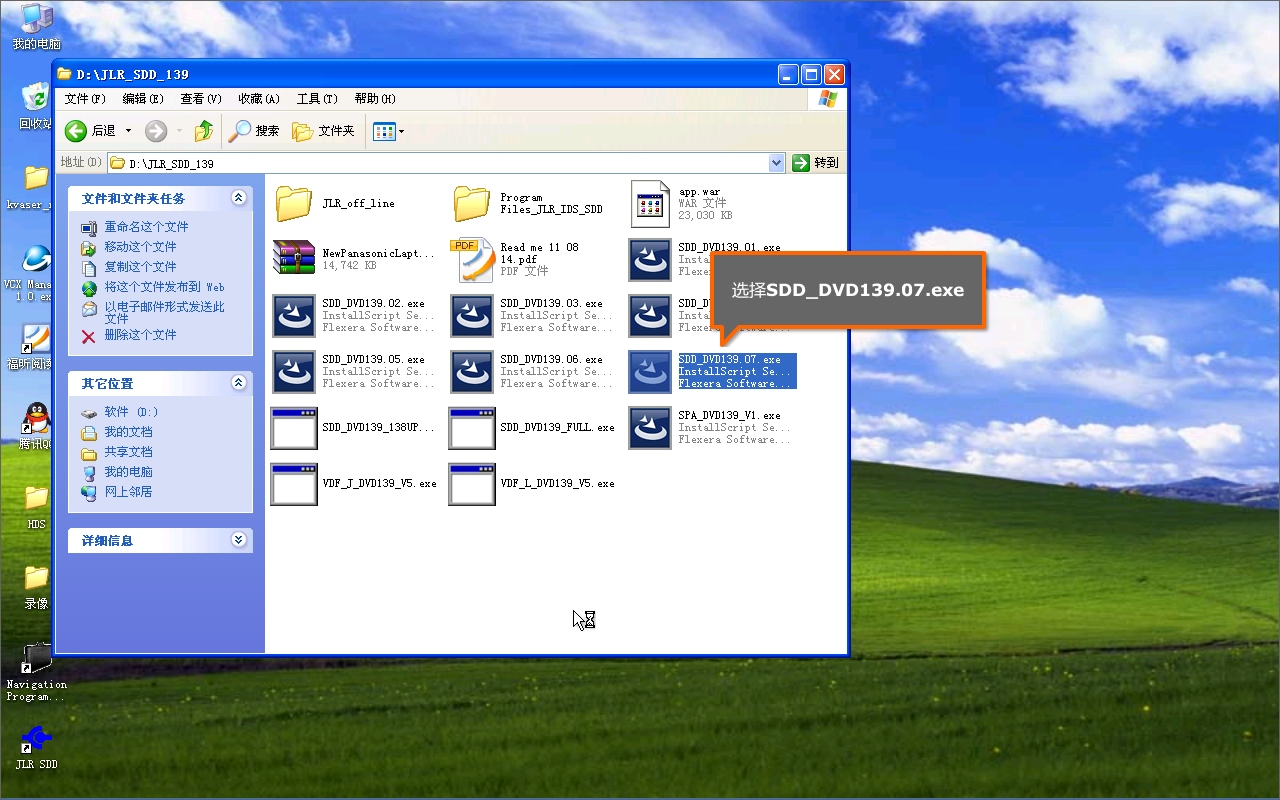This screenshot has height=800, width=1280.
Task: Click Delete this file (删除这个文件)
Action: [140, 335]
